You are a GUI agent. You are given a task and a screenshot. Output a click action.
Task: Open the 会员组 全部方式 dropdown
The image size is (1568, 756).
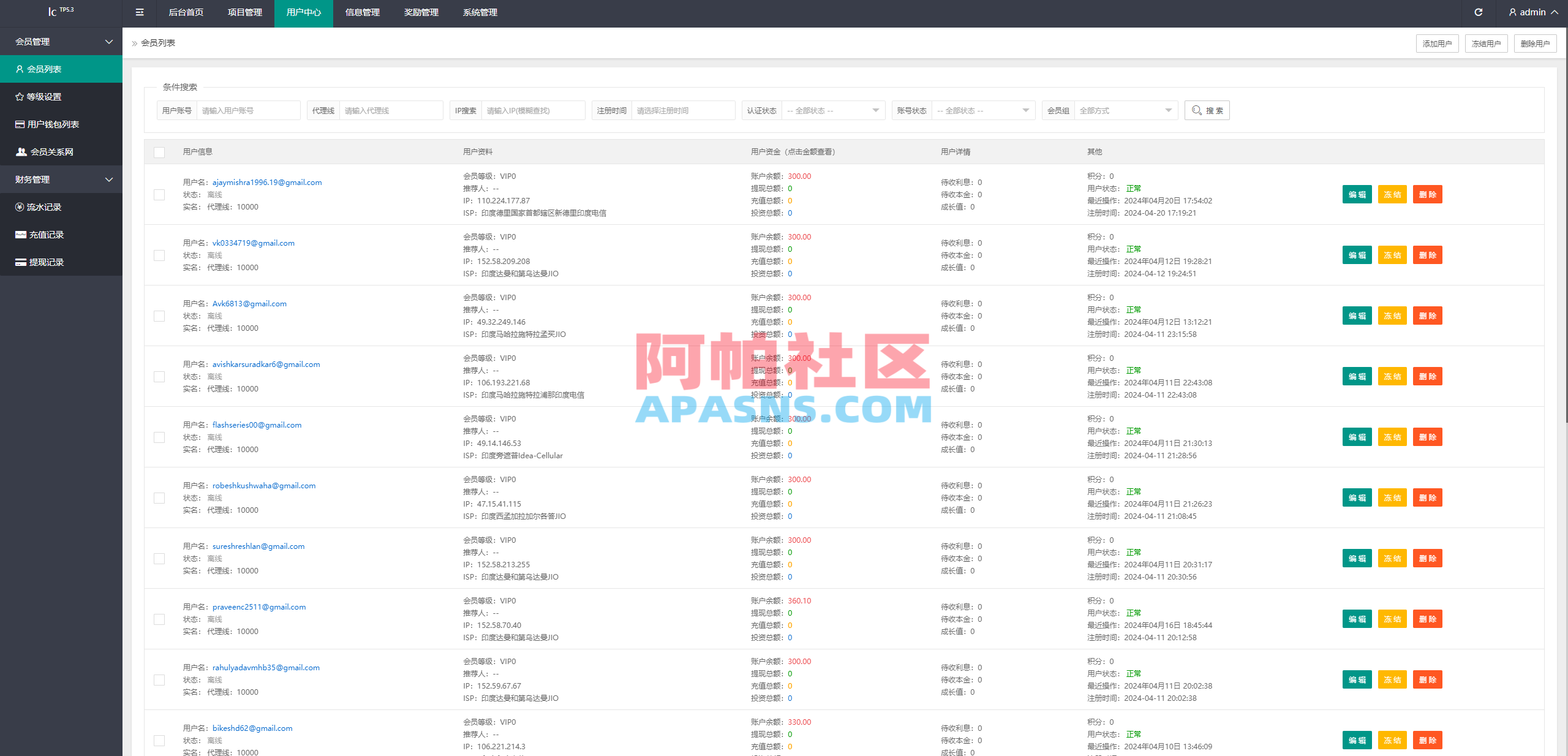1126,110
